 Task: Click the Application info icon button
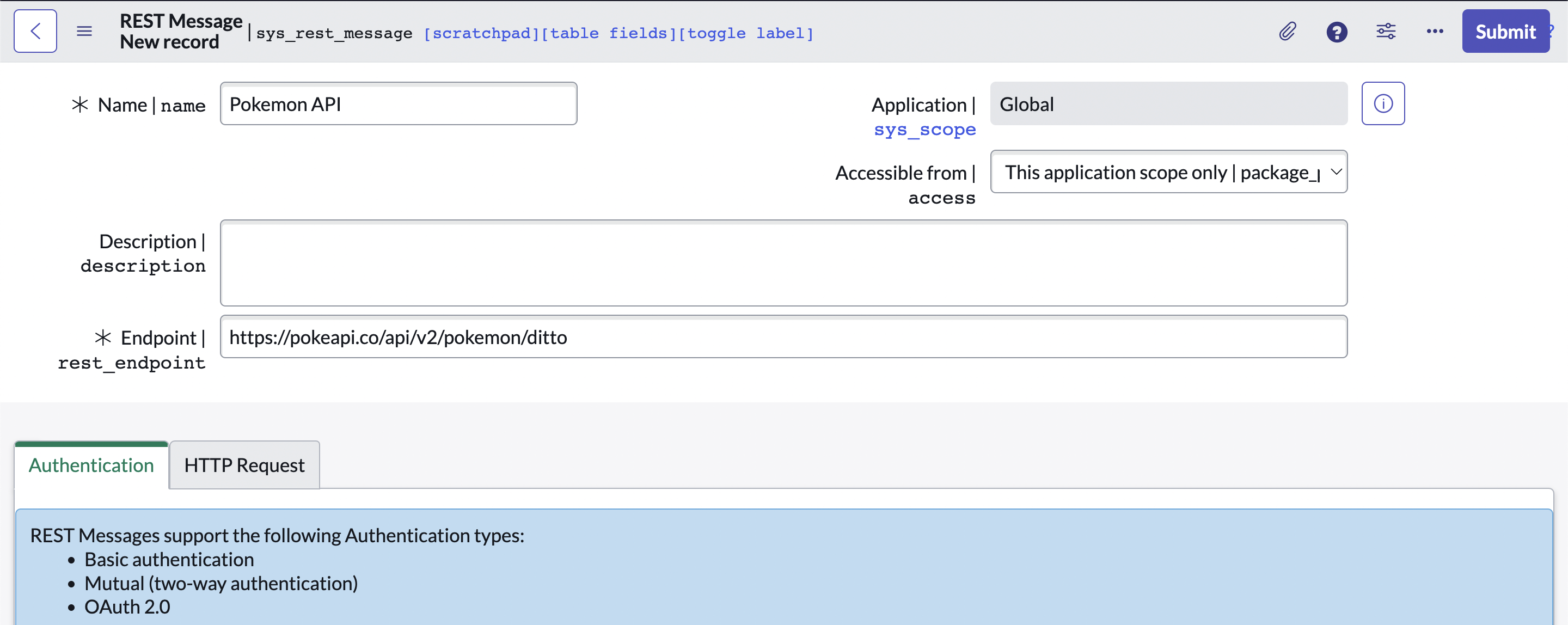tap(1382, 103)
